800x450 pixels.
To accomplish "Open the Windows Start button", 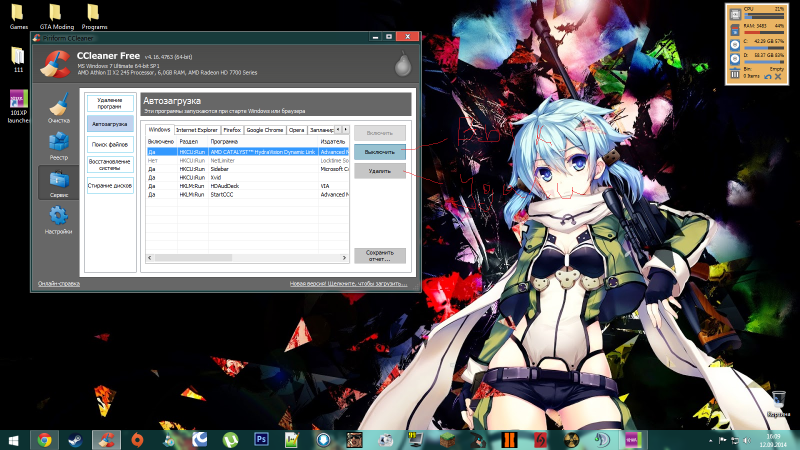I will [x=14, y=440].
